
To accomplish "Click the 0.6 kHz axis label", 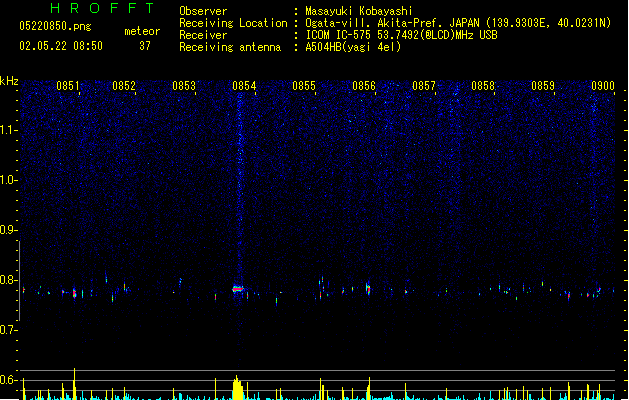I will (8, 380).
